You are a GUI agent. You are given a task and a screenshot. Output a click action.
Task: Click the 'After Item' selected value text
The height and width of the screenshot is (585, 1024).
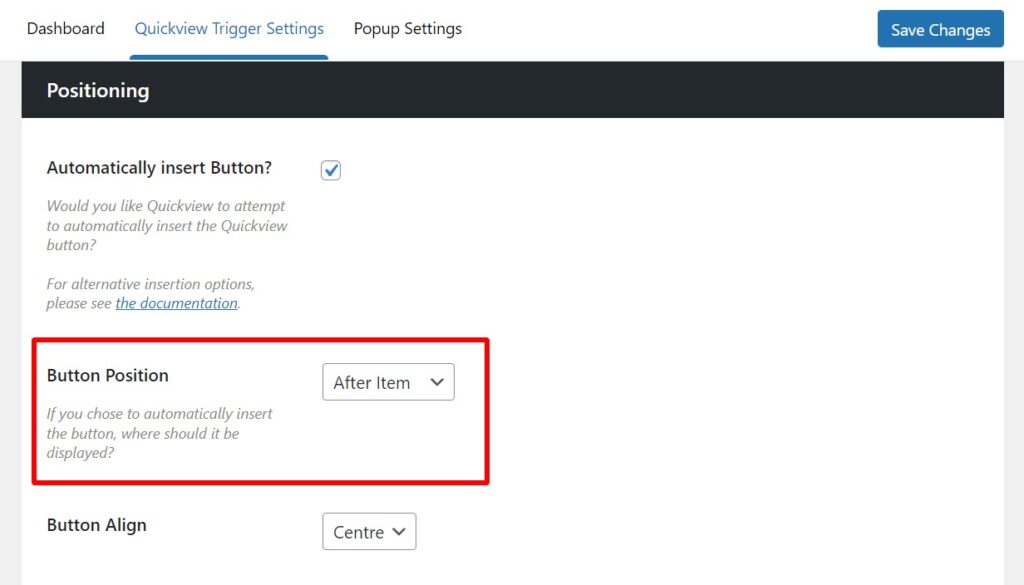tap(371, 382)
